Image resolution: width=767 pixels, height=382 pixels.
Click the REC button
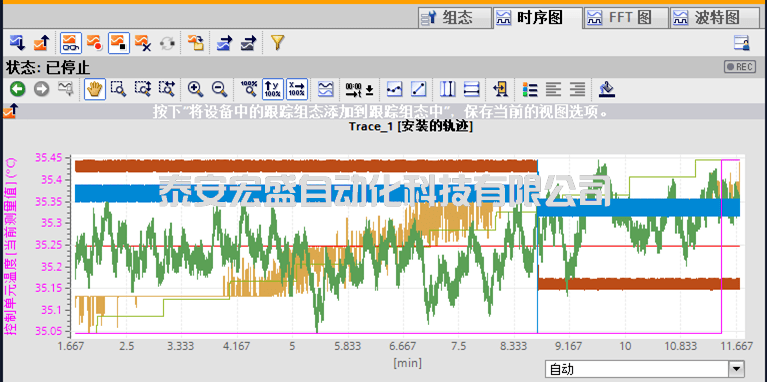point(739,67)
